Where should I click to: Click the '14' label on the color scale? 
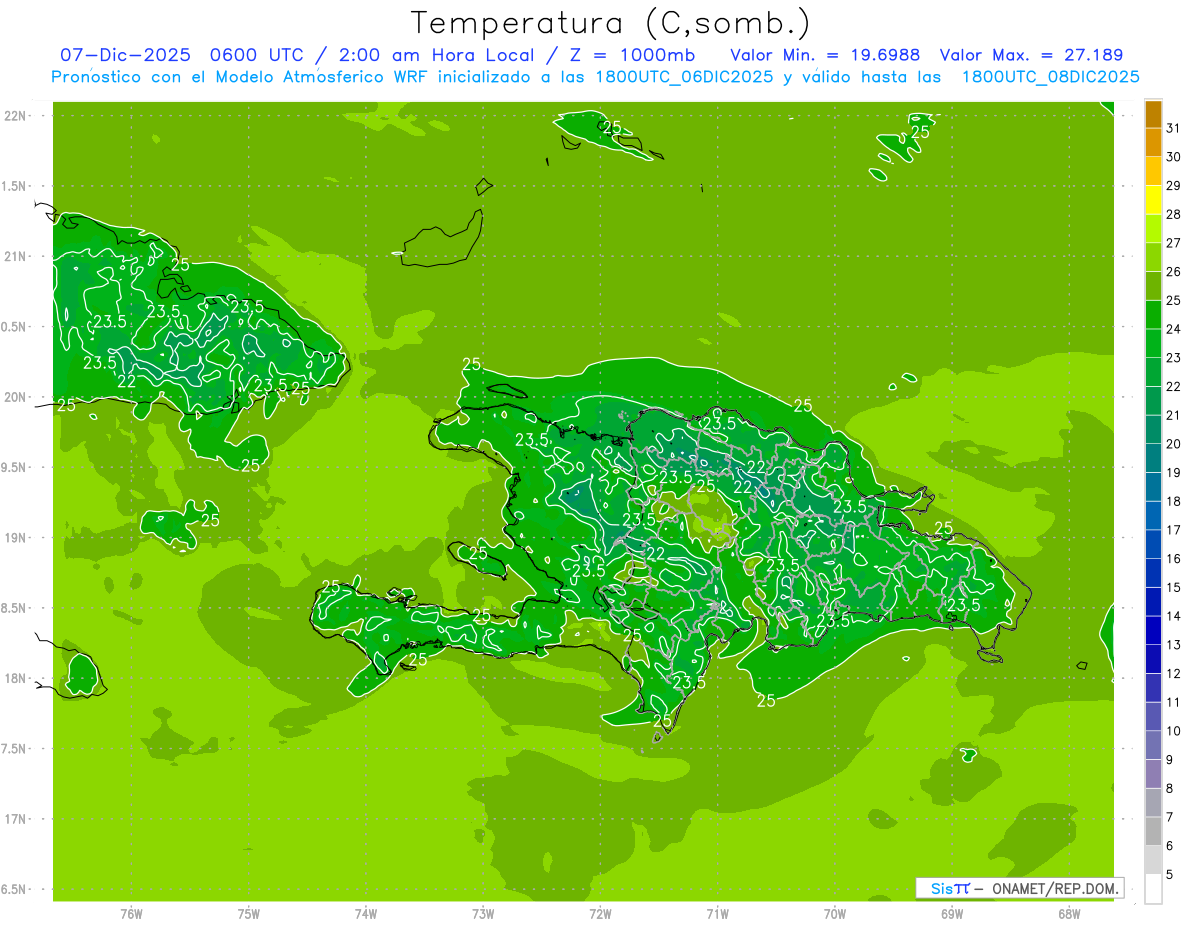1173,616
